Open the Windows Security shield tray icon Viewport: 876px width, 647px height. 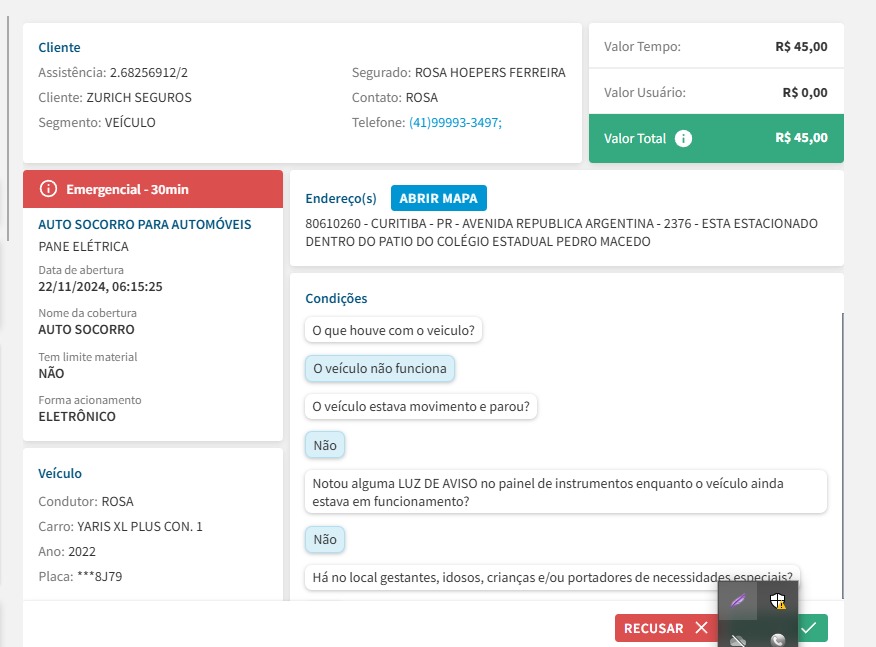pos(777,601)
